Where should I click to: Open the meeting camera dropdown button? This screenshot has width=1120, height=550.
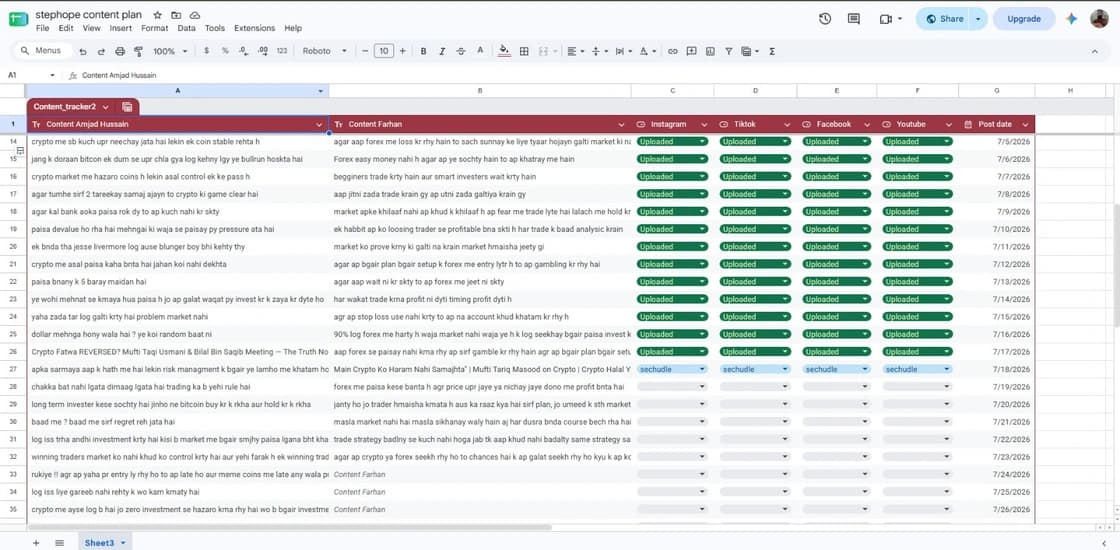click(891, 19)
